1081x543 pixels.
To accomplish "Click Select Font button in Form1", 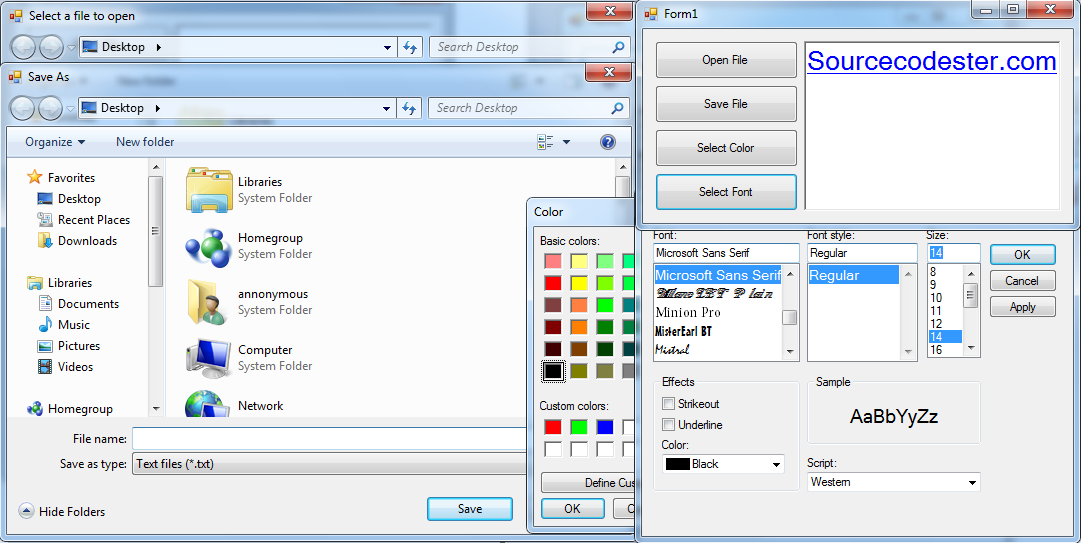I will (726, 192).
